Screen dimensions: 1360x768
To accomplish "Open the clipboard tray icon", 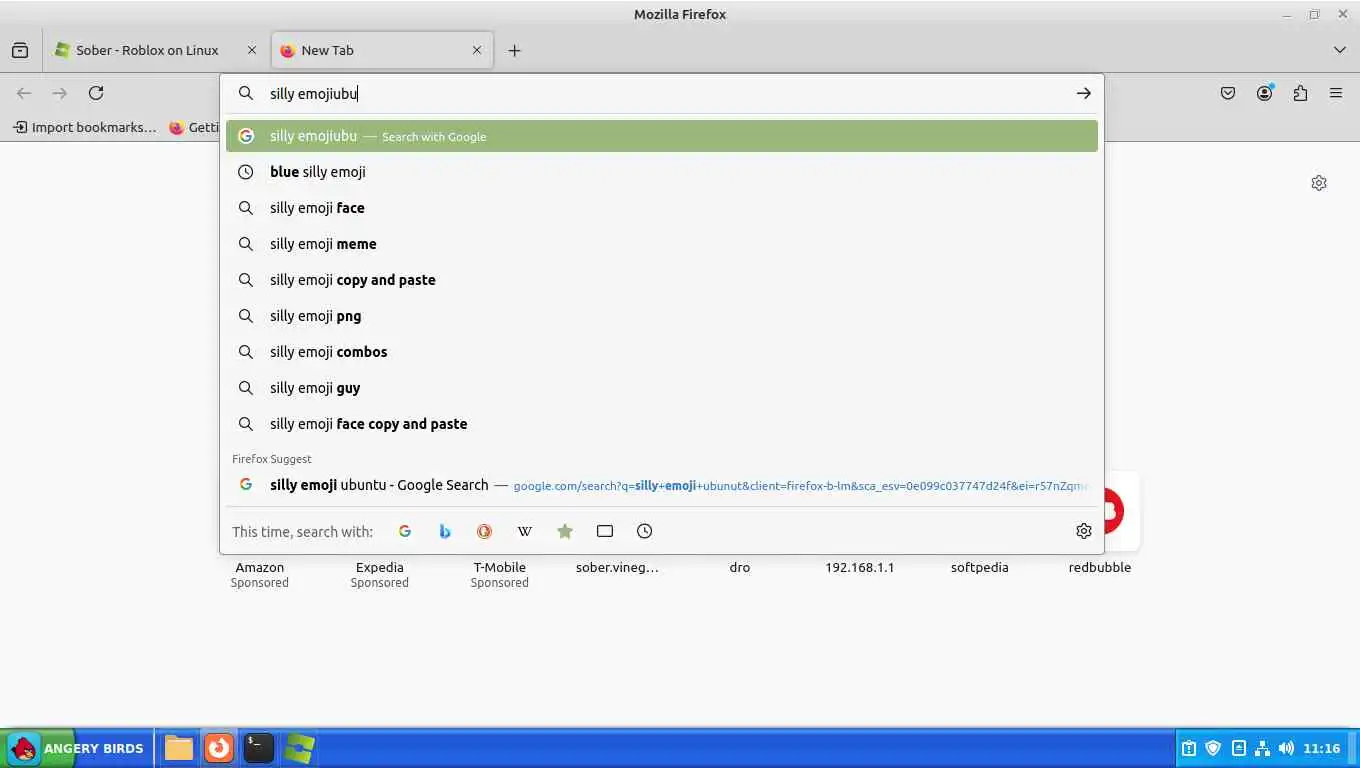I will tap(1189, 748).
